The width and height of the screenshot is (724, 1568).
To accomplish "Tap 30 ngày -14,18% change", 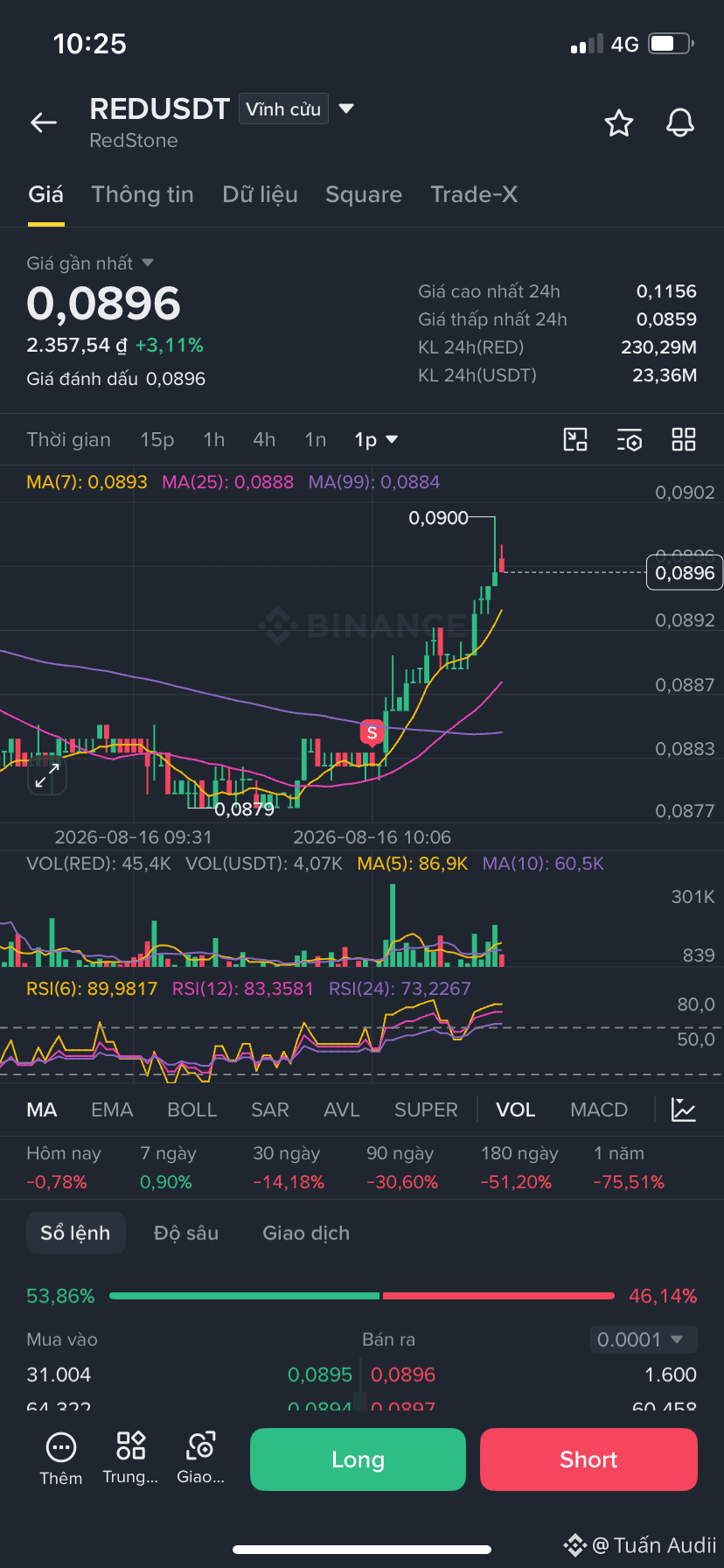I will tap(289, 1167).
